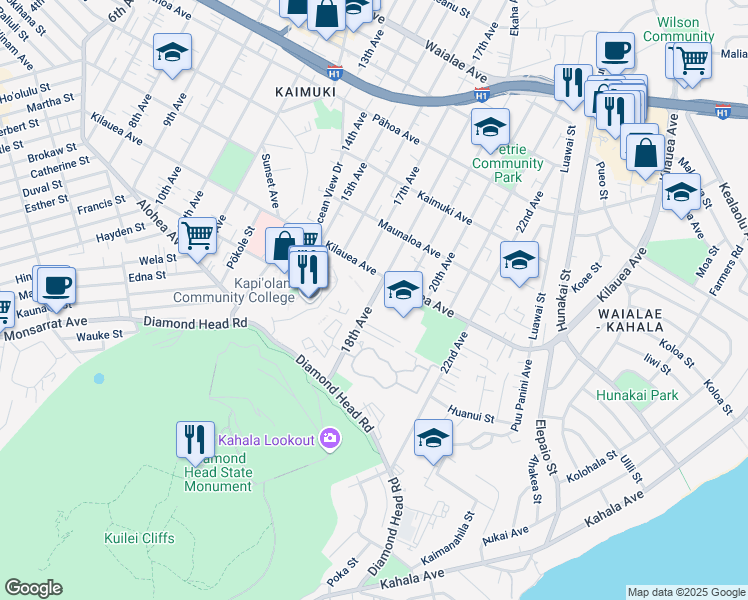This screenshot has width=748, height=600.
Task: Select the Petrie Community Park label
Action: (508, 163)
